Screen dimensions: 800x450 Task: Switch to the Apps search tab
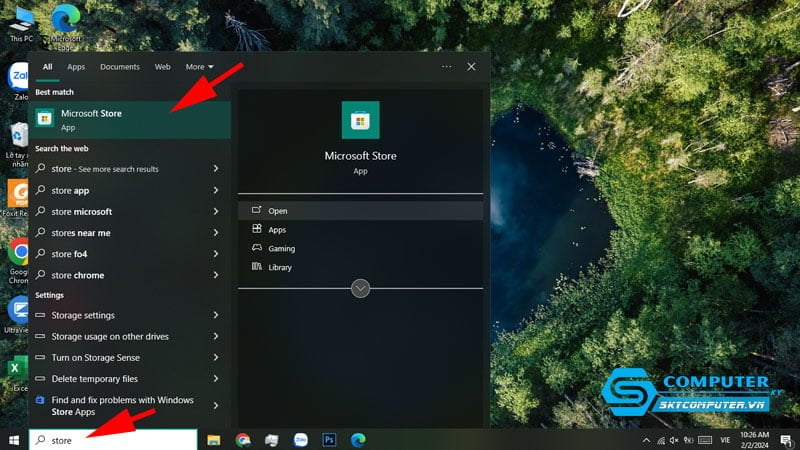pos(76,67)
